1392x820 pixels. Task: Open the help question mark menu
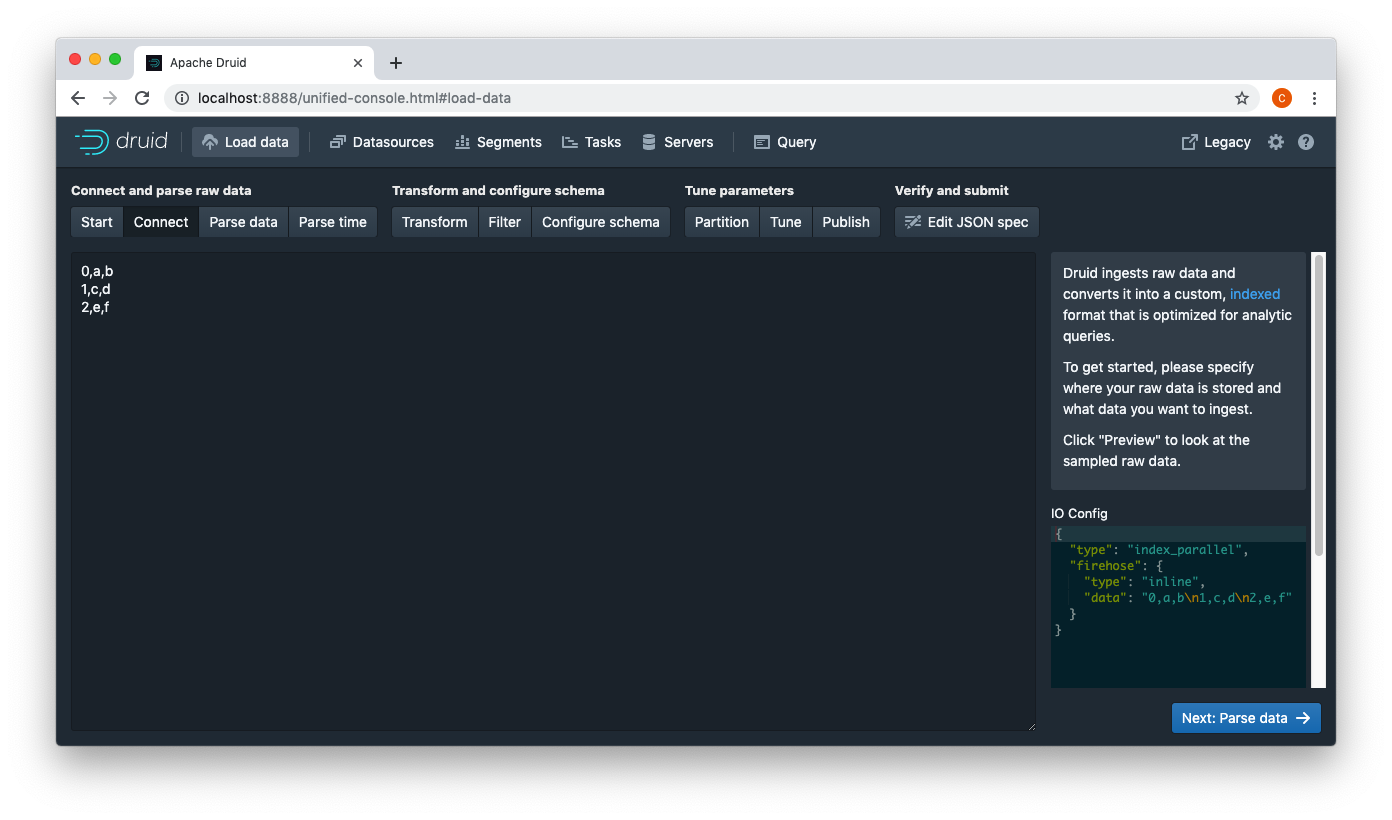[x=1306, y=142]
